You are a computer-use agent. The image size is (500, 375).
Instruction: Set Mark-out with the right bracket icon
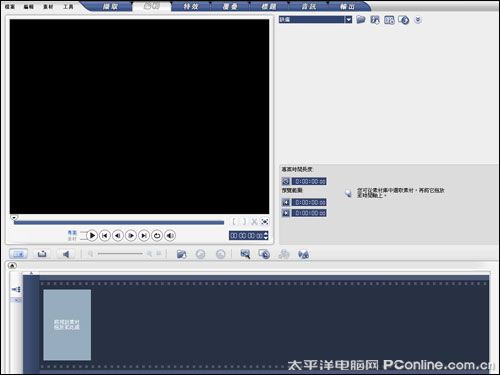[244, 221]
